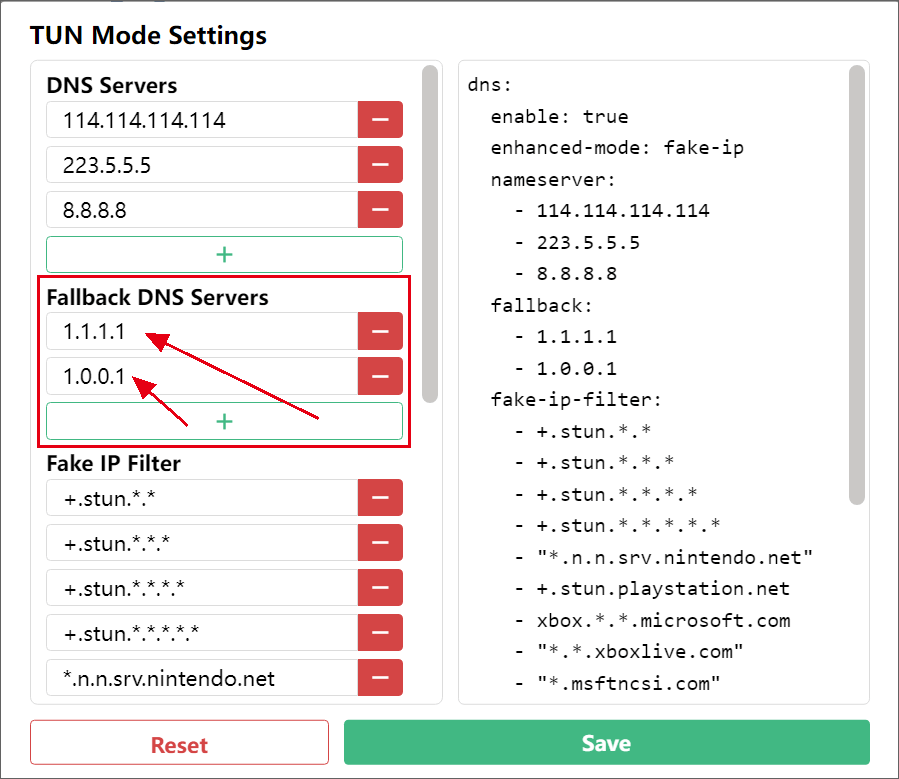Delete the +.stun.*.*.* filter entry

coord(380,542)
